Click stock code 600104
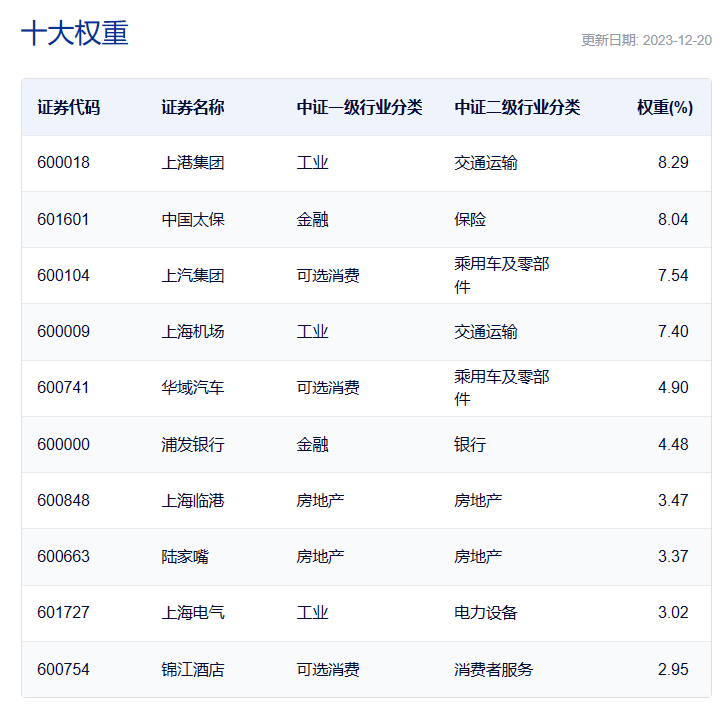 coord(63,275)
